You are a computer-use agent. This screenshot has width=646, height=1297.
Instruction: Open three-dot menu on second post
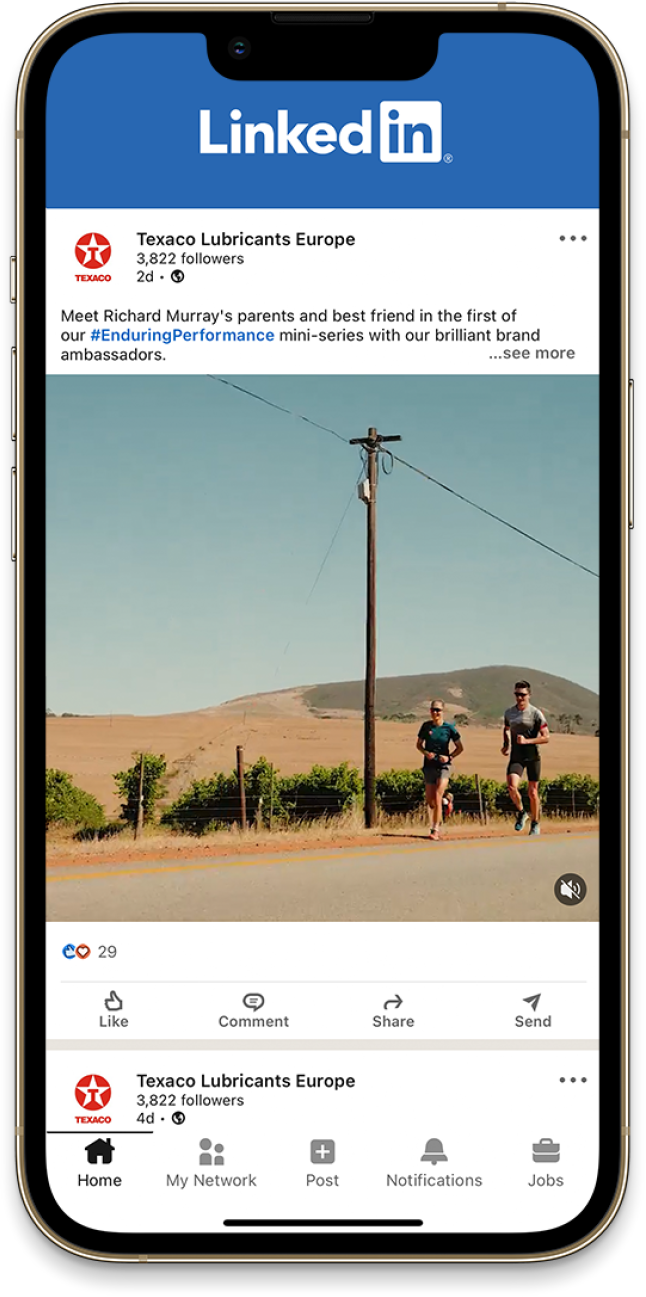coord(573,1080)
